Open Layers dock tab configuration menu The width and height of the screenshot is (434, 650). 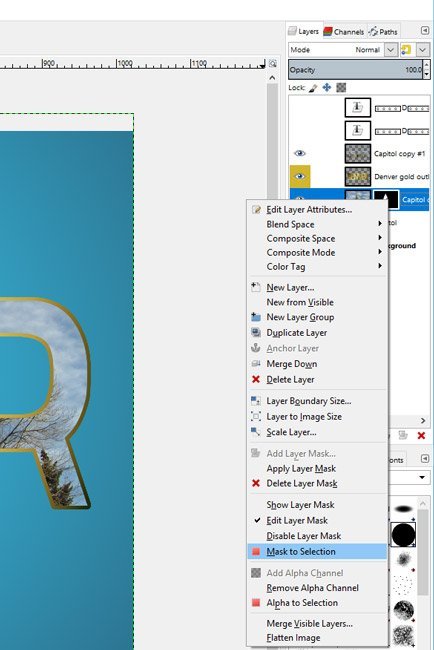[x=425, y=30]
